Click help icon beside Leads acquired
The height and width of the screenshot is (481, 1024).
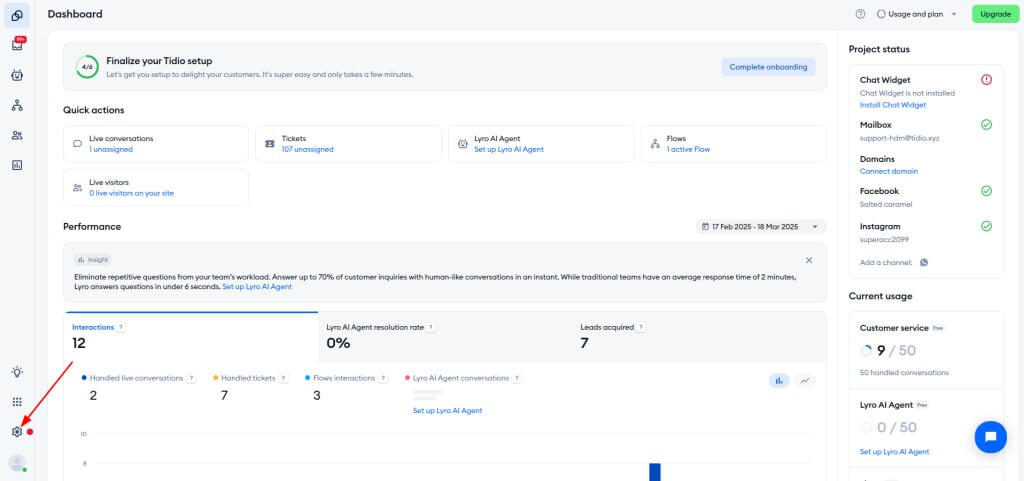pyautogui.click(x=641, y=328)
